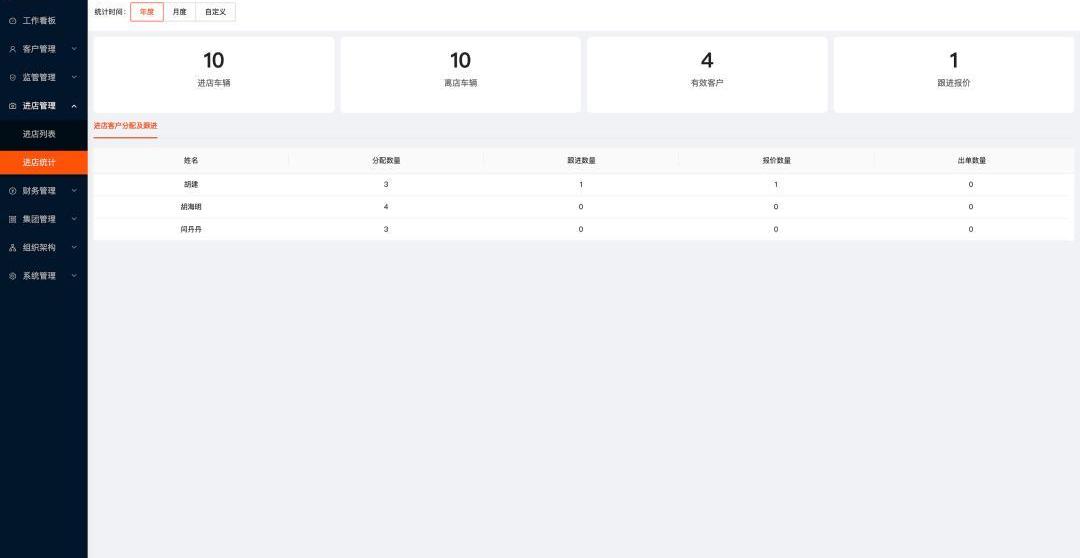This screenshot has height=558, width=1080.
Task: Open the 进店列表 submenu item
Action: coord(43,134)
